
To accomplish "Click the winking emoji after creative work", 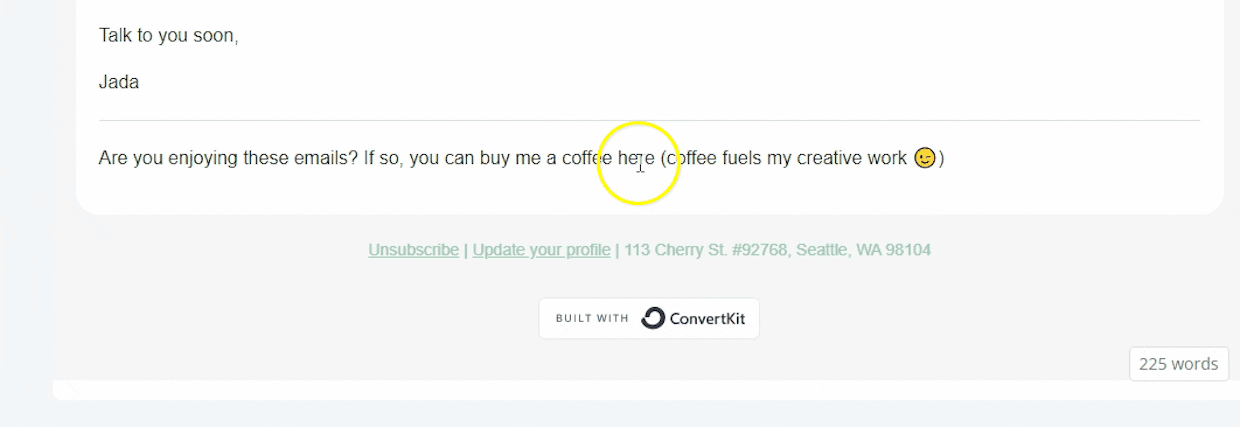I will (x=925, y=158).
